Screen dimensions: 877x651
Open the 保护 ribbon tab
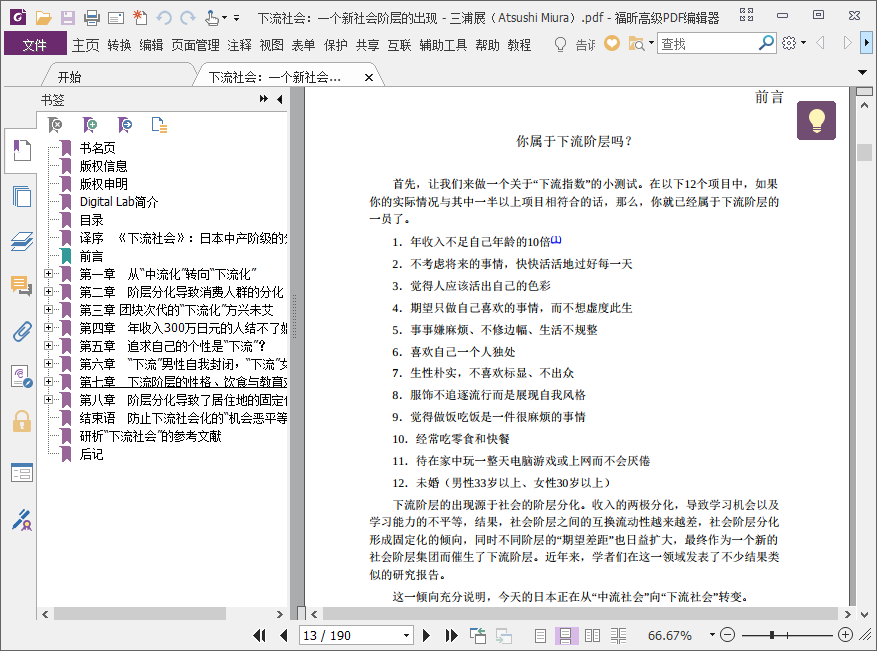coord(336,45)
